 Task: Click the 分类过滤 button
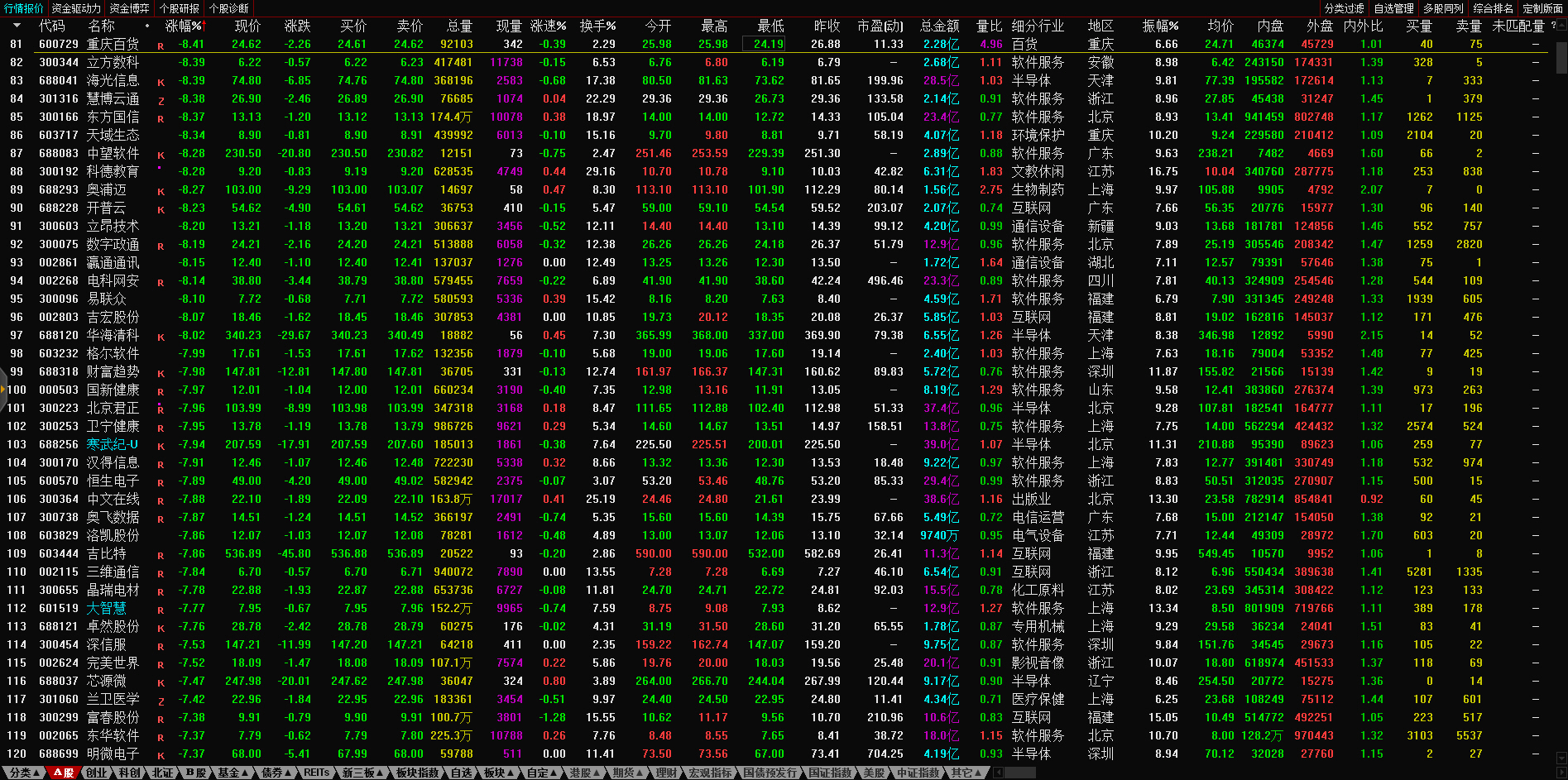(1344, 8)
